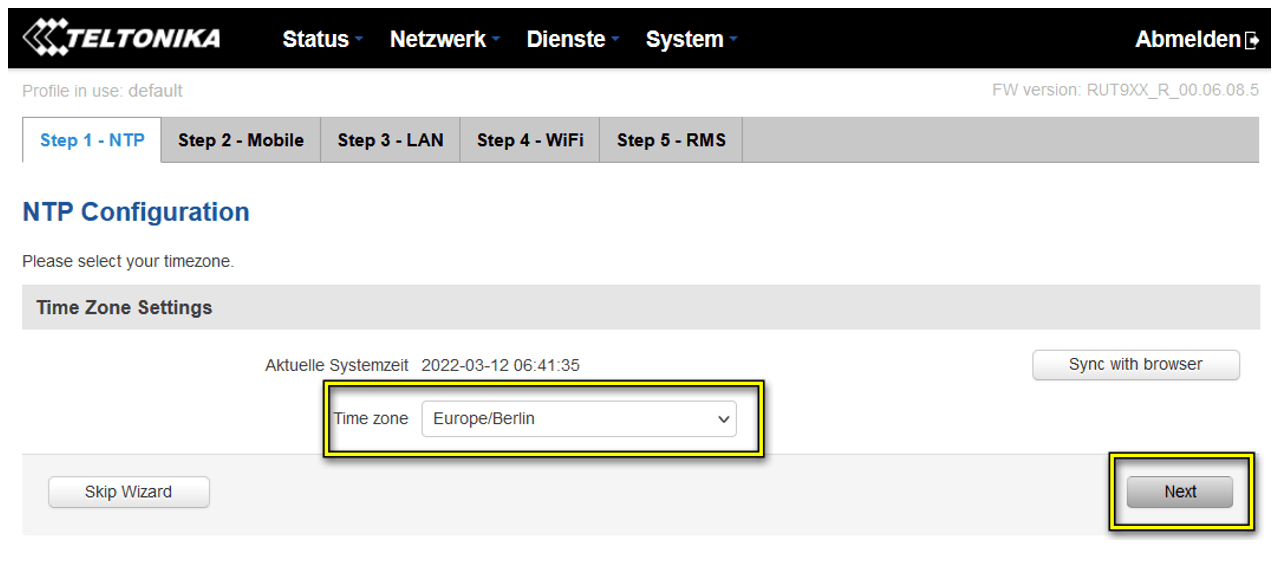This screenshot has height=565, width=1278.
Task: Click the Skip Wizard button
Action: pyautogui.click(x=129, y=492)
